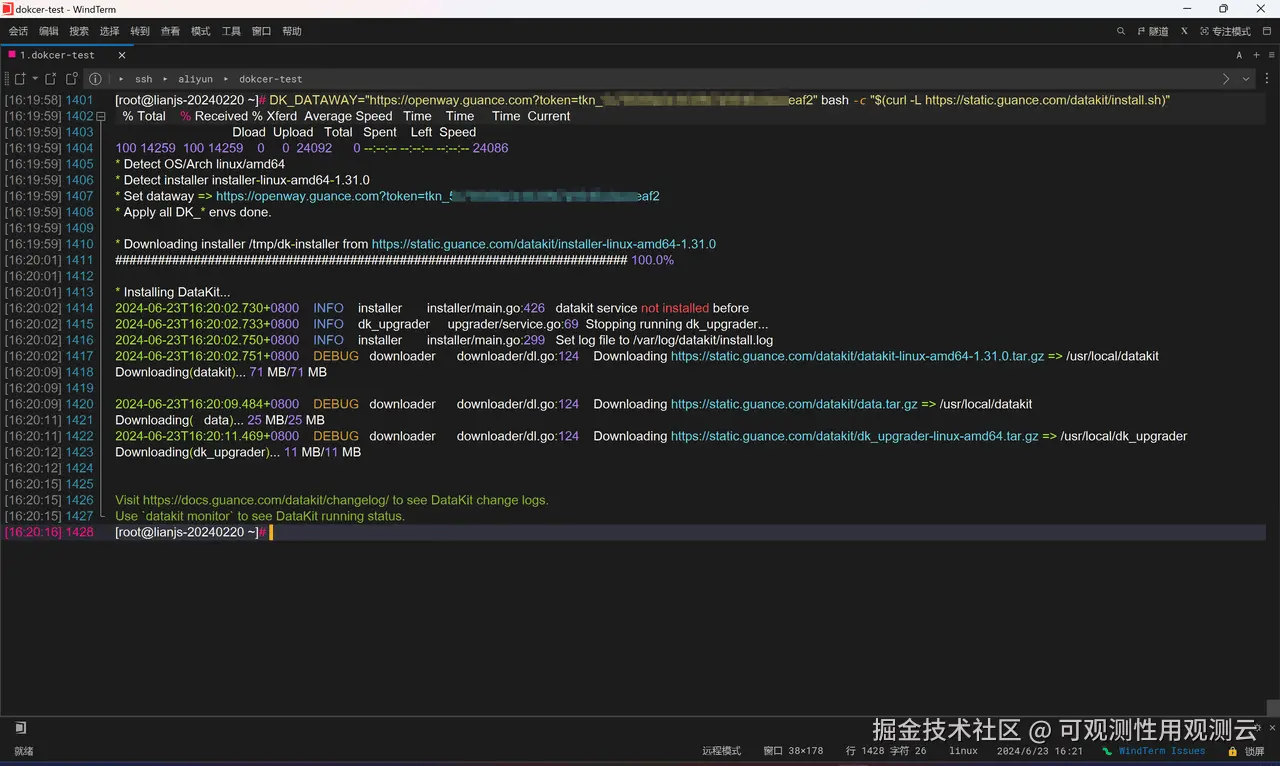Open the 转到 menu

click(x=140, y=31)
